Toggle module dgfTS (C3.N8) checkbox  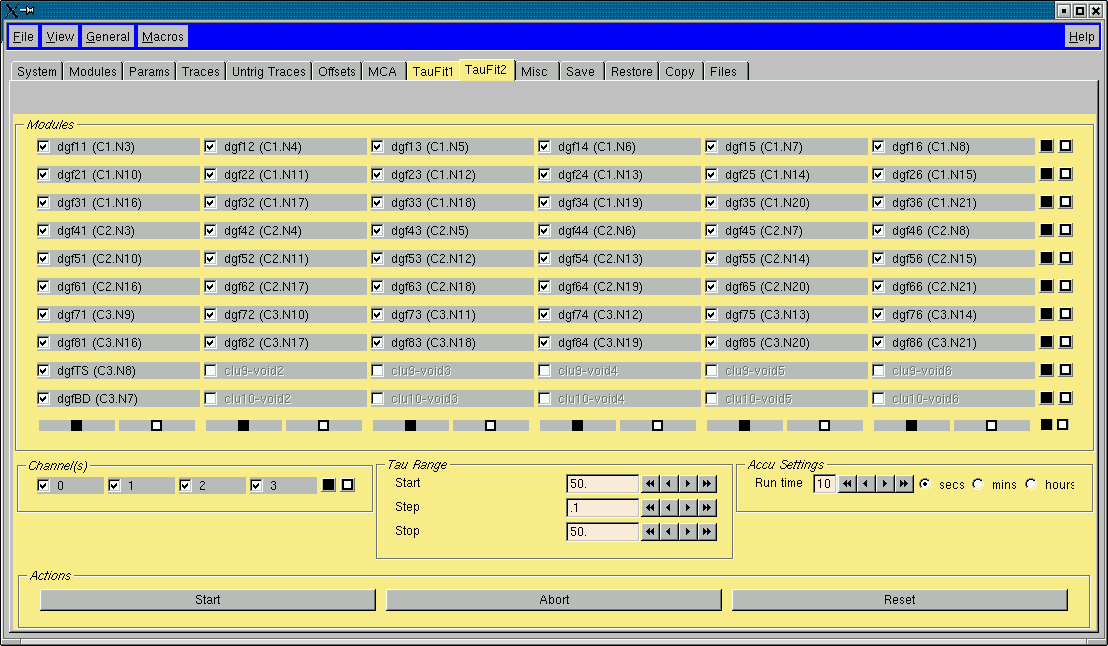44,370
